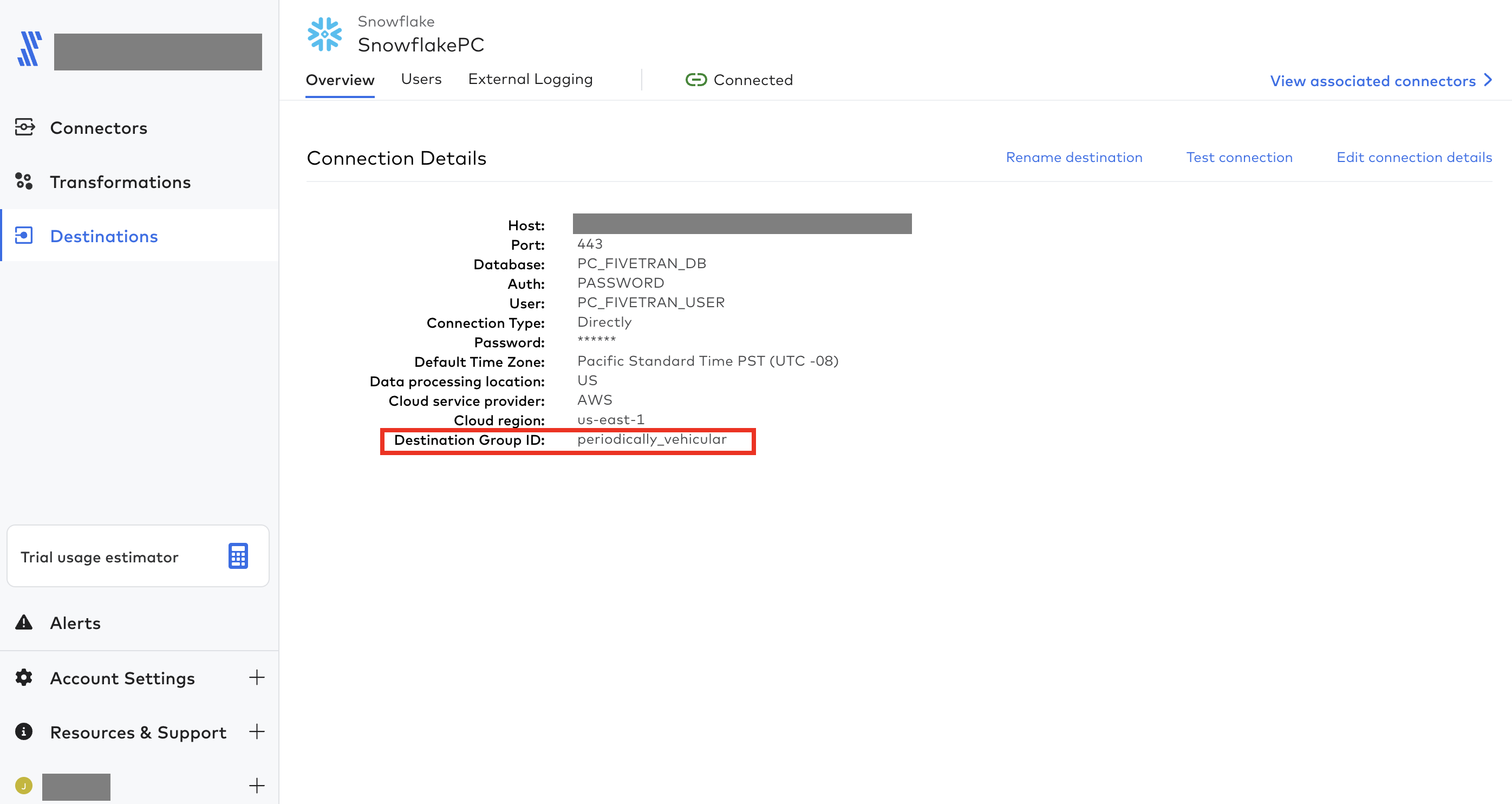Click the auth value PASSWORD
1512x804 pixels.
(x=621, y=282)
